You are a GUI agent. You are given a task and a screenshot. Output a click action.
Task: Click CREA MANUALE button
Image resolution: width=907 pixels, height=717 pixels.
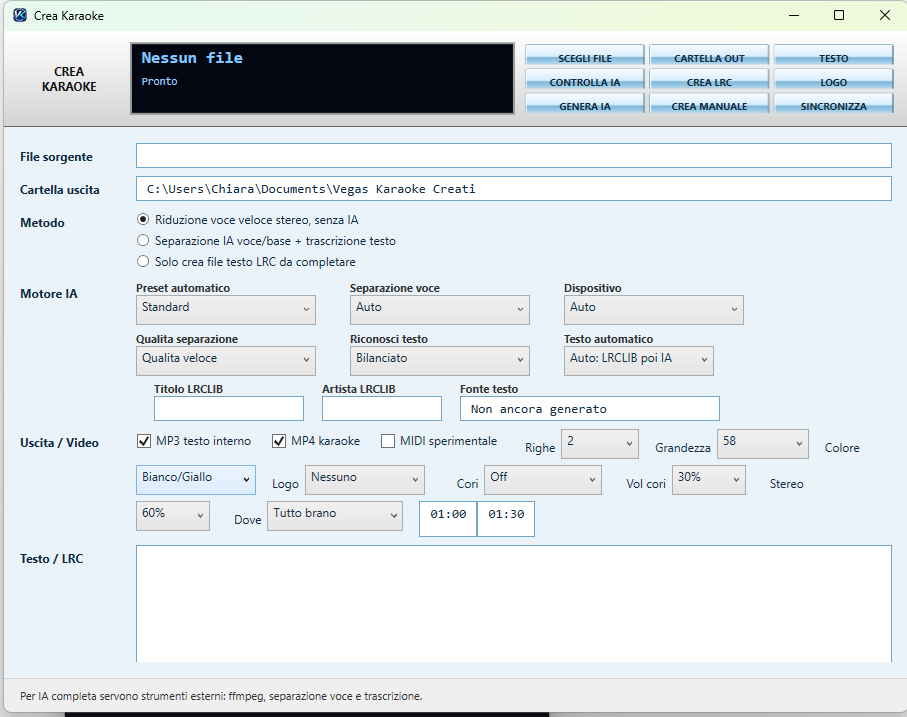click(709, 104)
